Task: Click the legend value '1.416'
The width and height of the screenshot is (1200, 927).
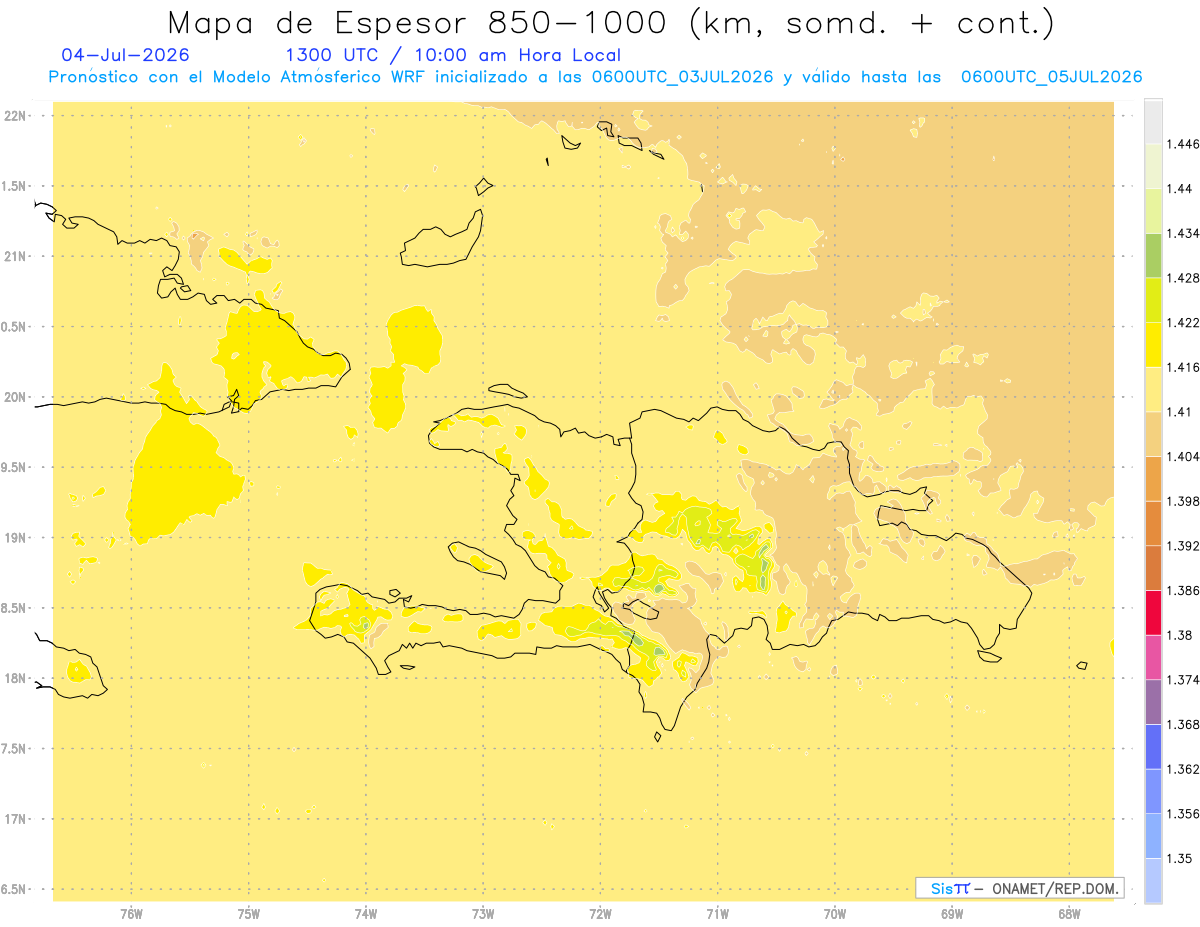Action: [1183, 367]
